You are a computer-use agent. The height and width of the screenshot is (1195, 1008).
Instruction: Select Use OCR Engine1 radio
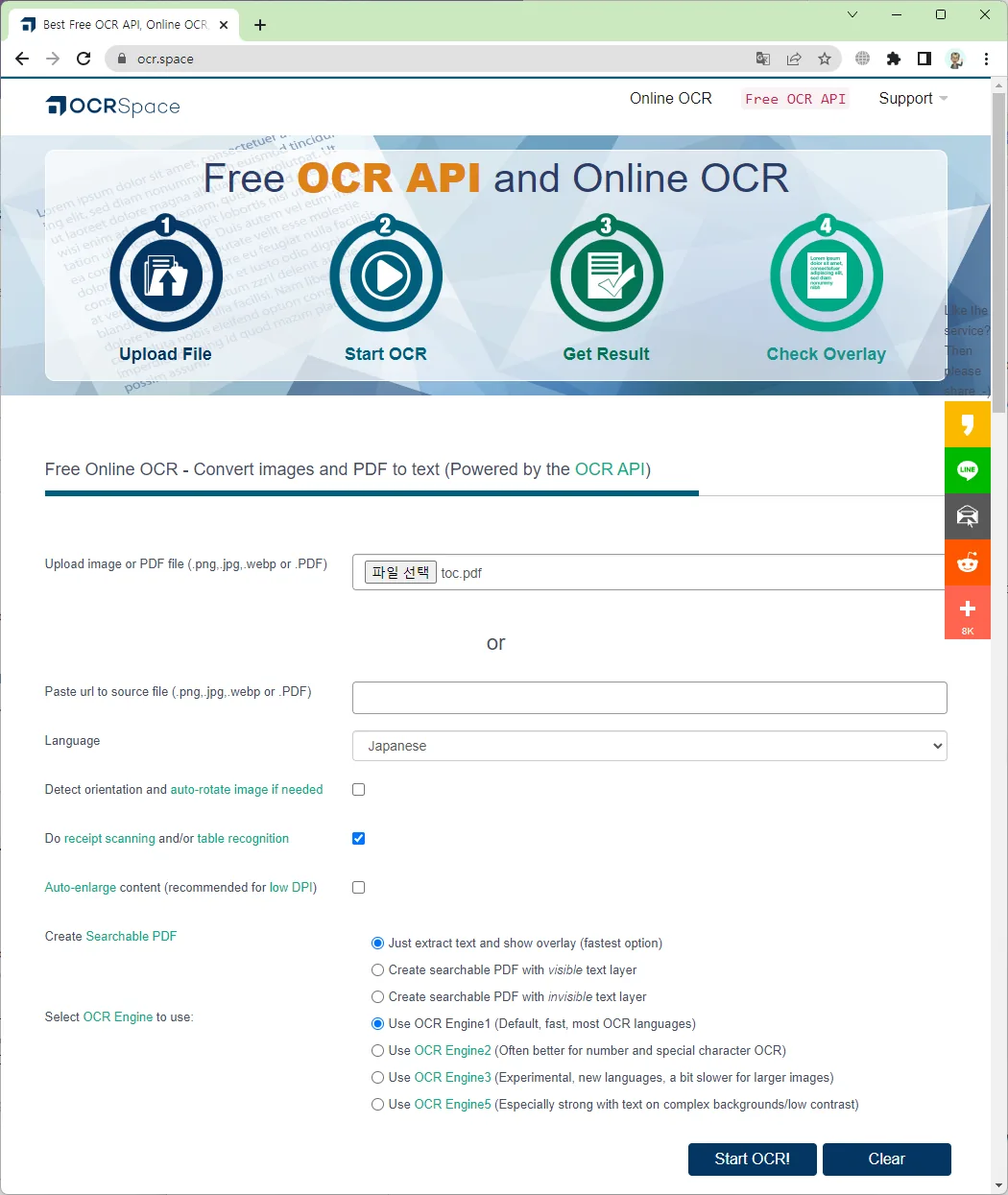coord(378,1023)
